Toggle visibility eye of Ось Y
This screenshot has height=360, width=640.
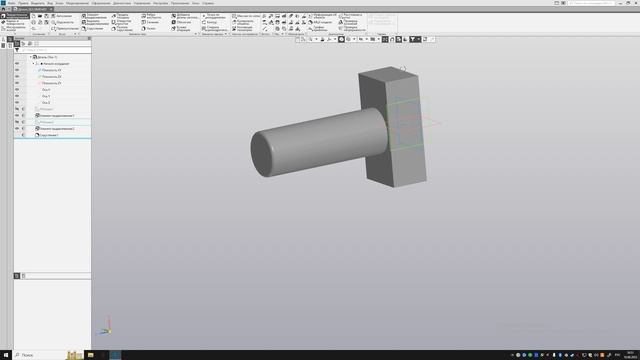point(17,96)
